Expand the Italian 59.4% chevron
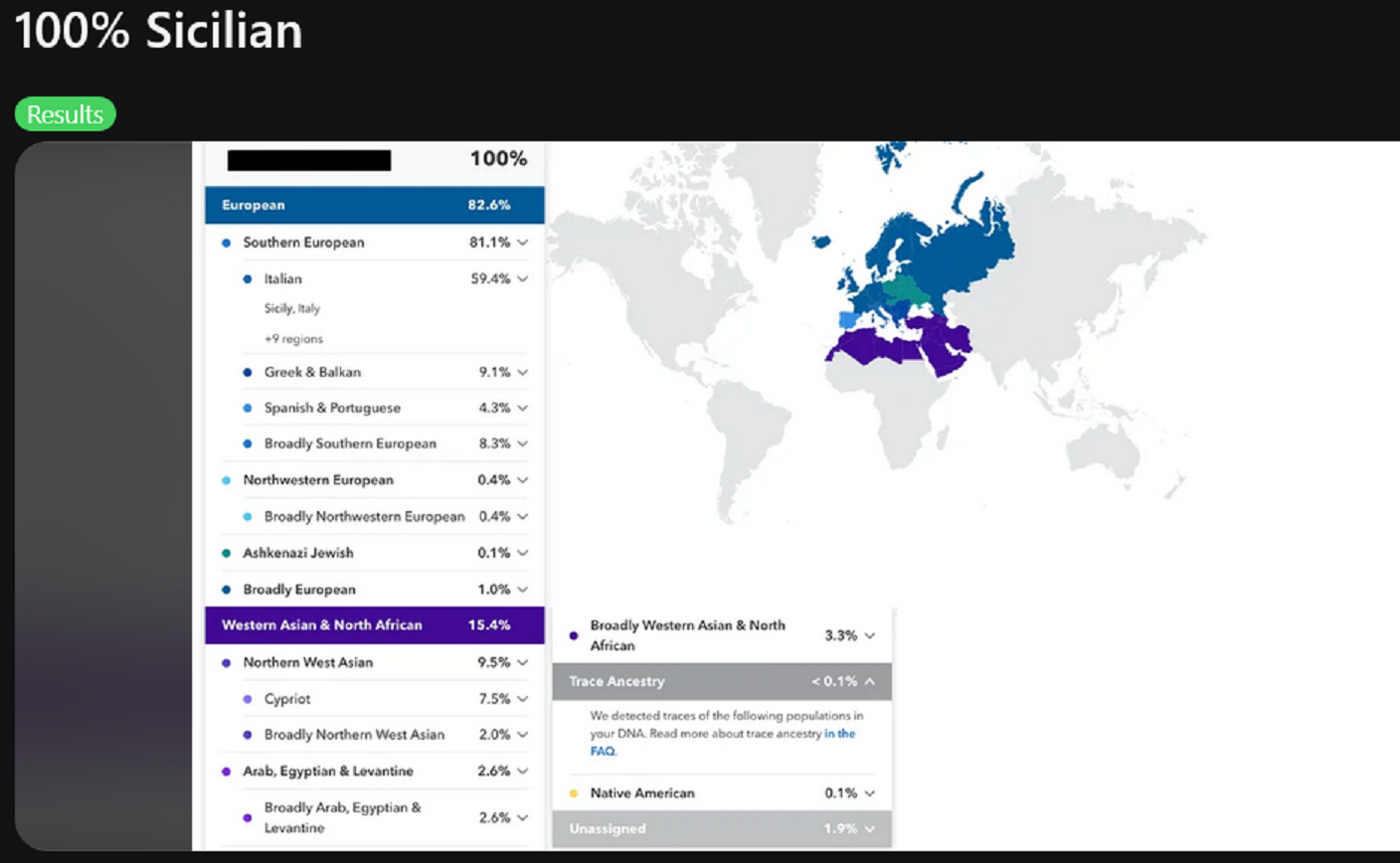 point(523,279)
